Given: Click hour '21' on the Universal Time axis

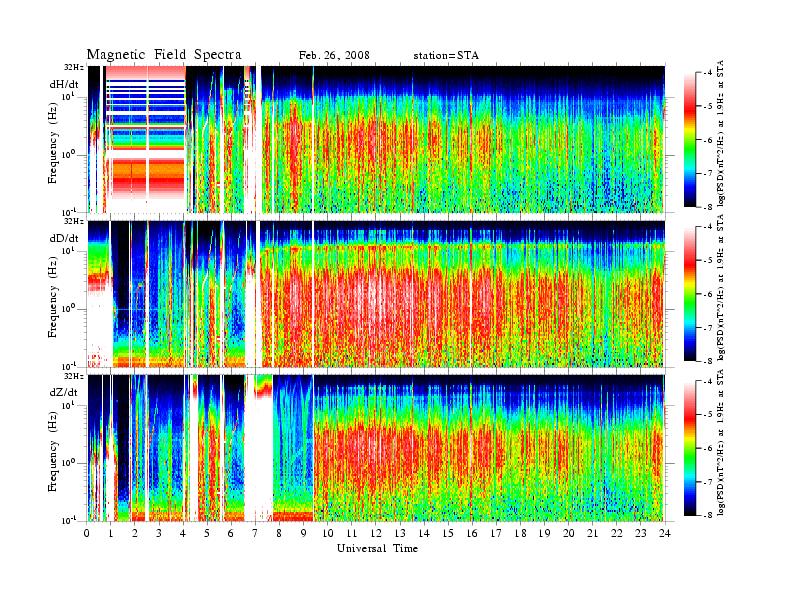Looking at the screenshot, I should pyautogui.click(x=592, y=534).
